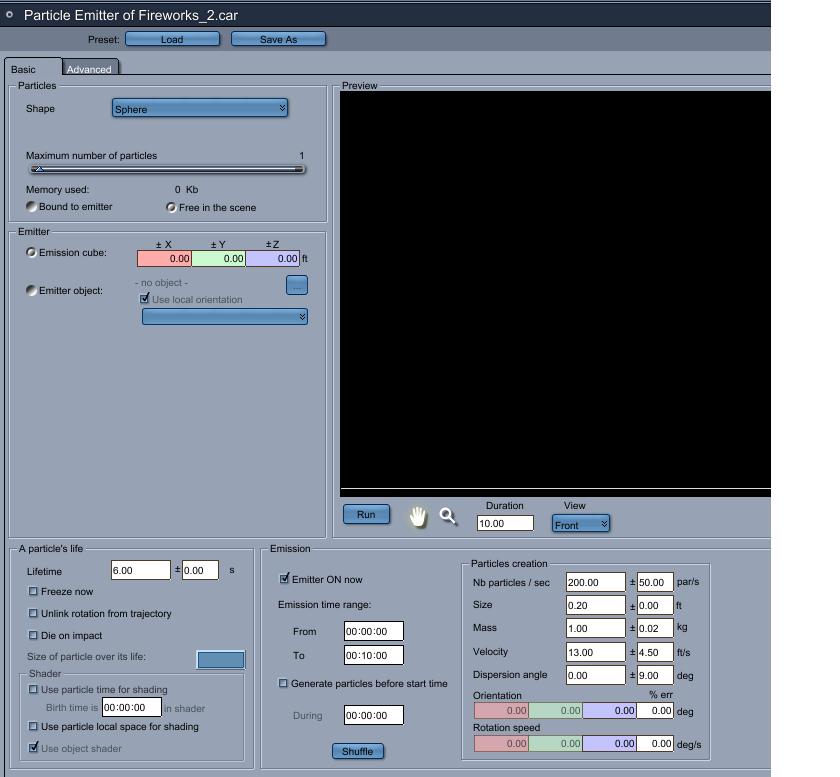Click Nb particles / sec field 200.00

pos(596,582)
